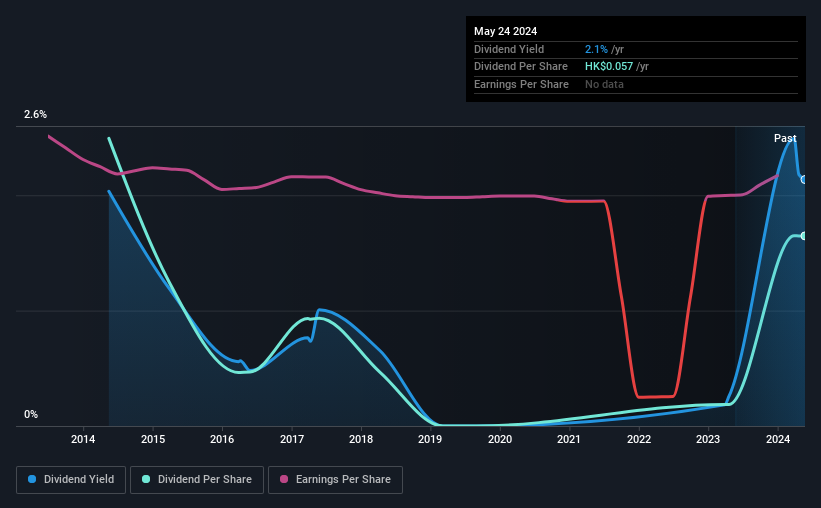The height and width of the screenshot is (508, 821).
Task: Click the 2.6% y-axis label
Action: (35, 115)
